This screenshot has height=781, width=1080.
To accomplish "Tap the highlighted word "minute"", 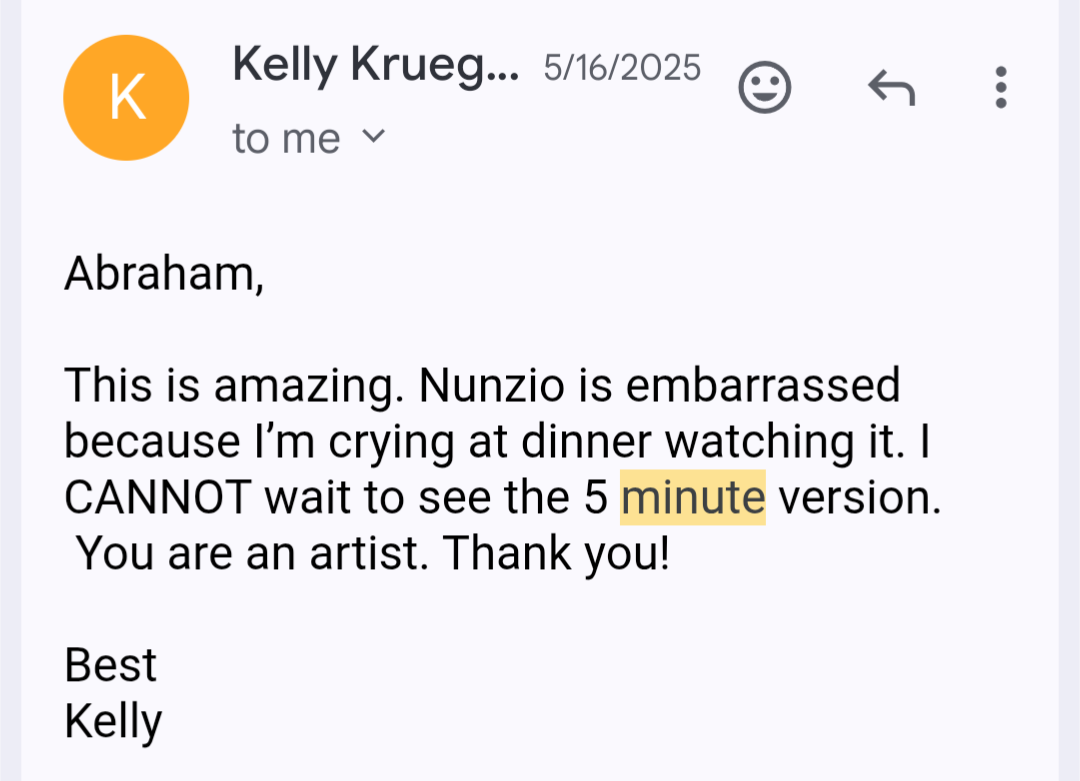I will coord(692,498).
